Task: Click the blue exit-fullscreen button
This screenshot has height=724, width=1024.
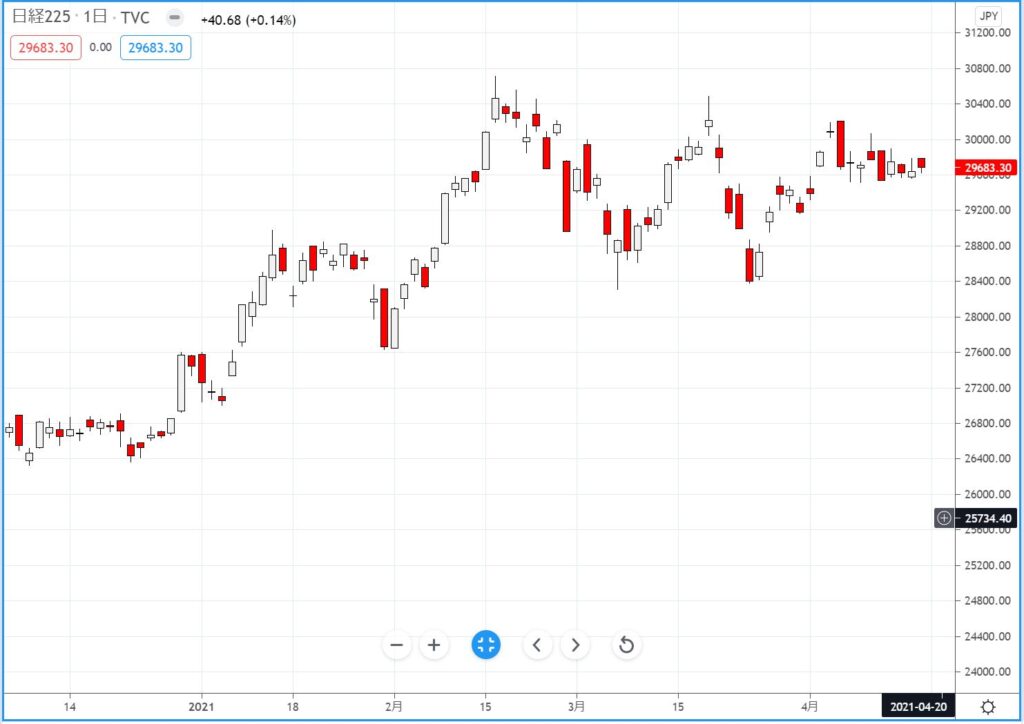Action: tap(486, 645)
